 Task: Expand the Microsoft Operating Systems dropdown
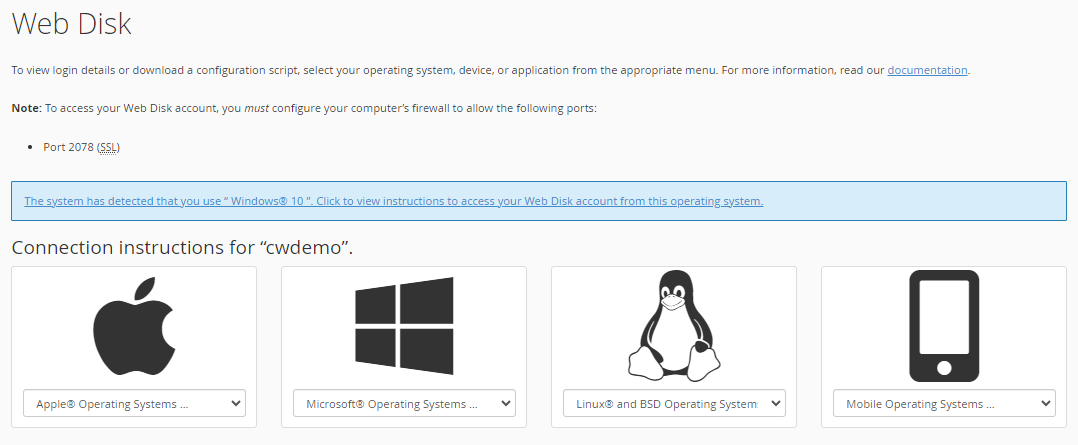[x=404, y=404]
